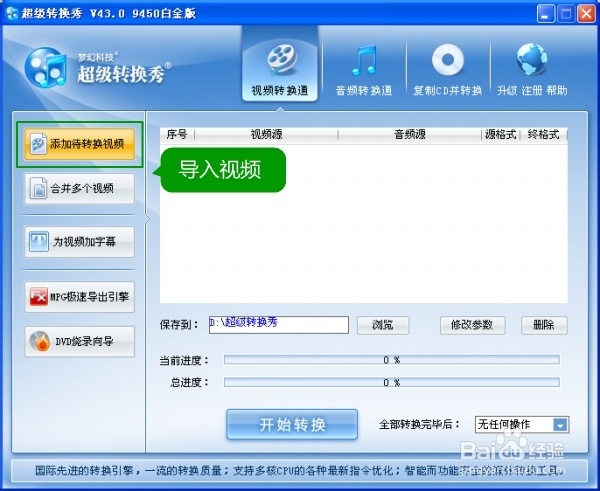Click the 为视频加字幕 button
Image resolution: width=600 pixels, height=491 pixels.
tap(80, 242)
